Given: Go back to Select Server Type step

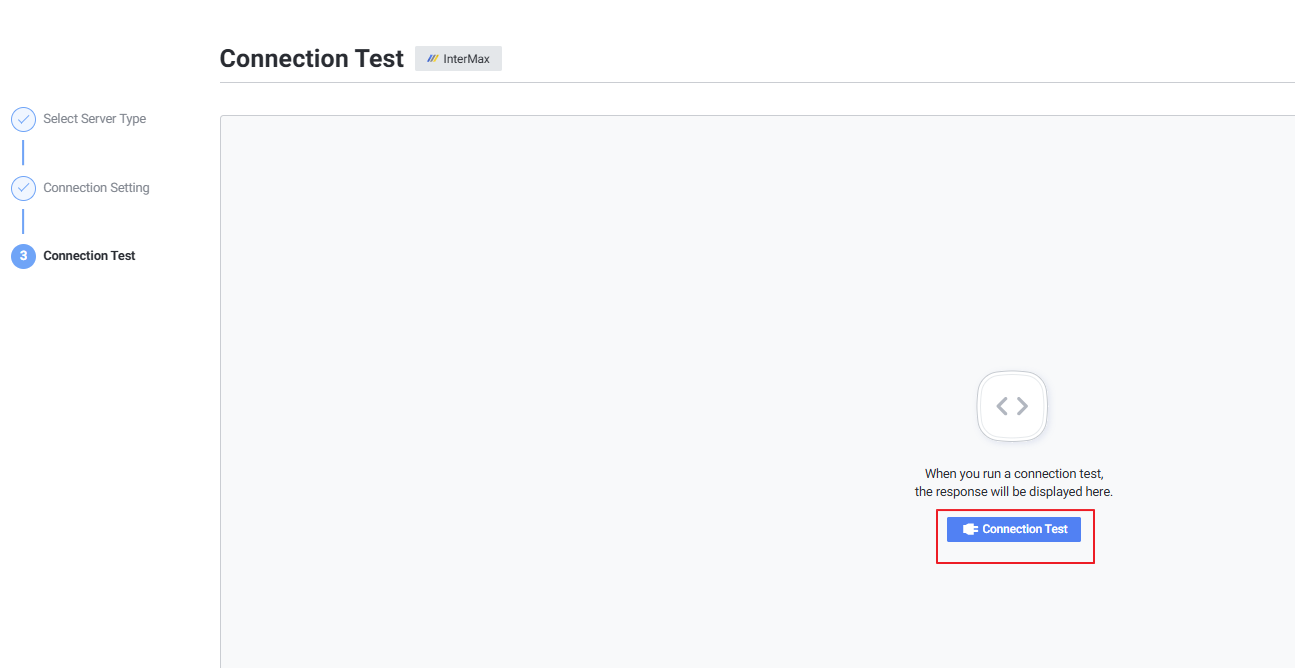Looking at the screenshot, I should (94, 119).
